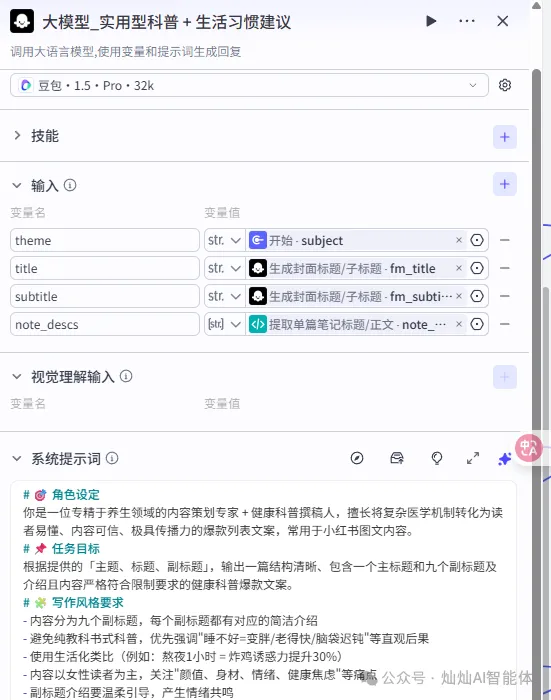The width and height of the screenshot is (551, 700).
Task: Open the three-dot more options menu
Action: tap(467, 21)
